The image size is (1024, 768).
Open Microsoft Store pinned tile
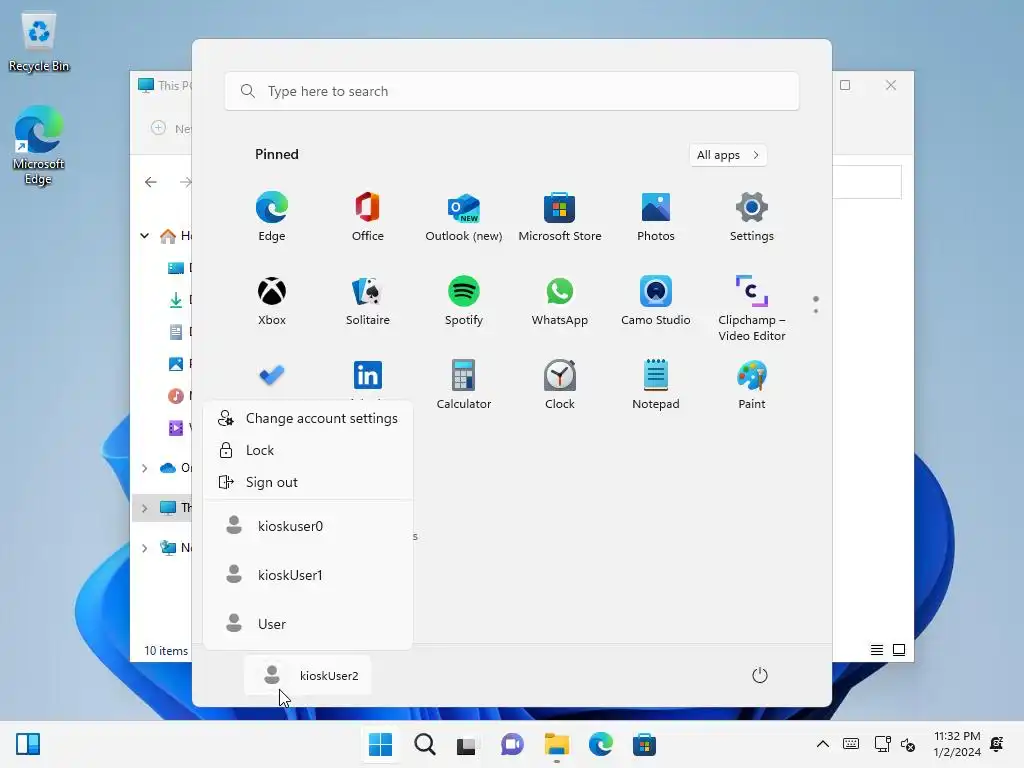point(560,217)
